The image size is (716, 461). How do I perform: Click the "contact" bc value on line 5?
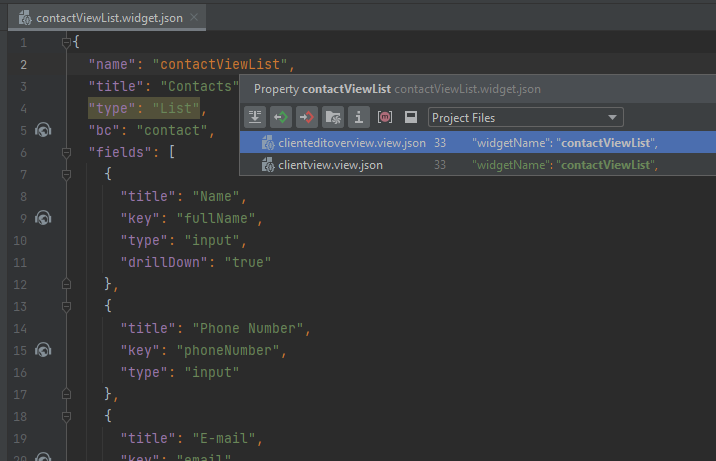coord(172,131)
